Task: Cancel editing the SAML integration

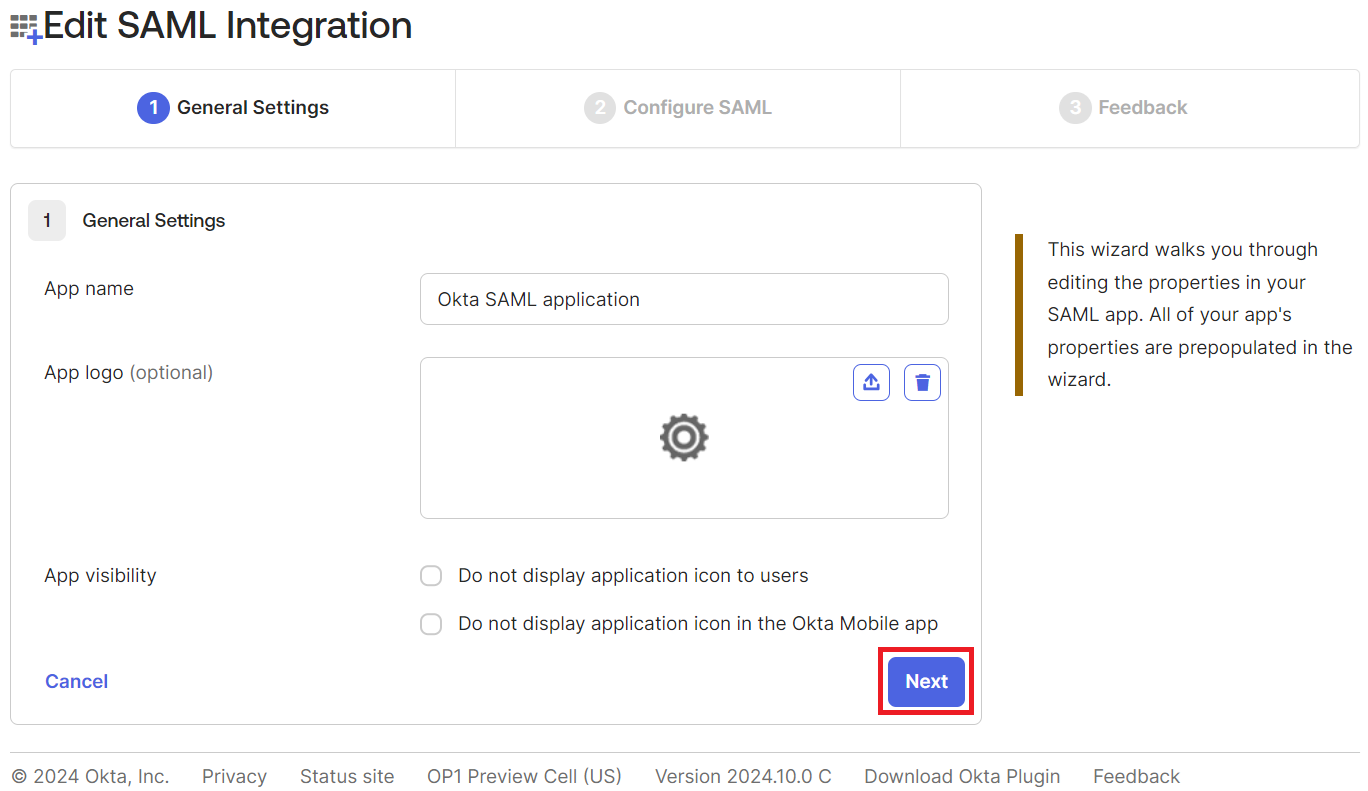Action: (x=76, y=681)
